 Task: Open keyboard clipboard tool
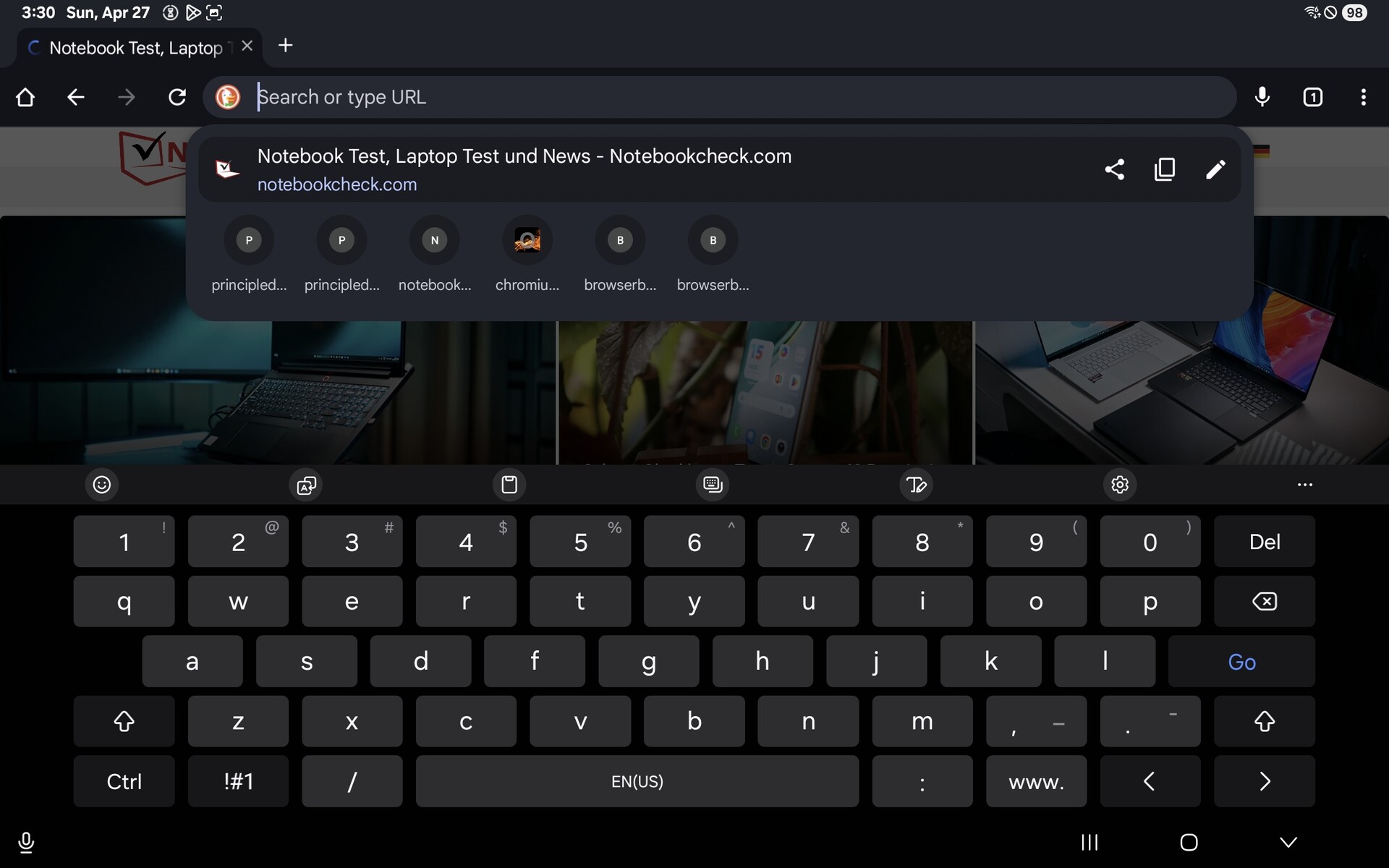click(x=509, y=485)
